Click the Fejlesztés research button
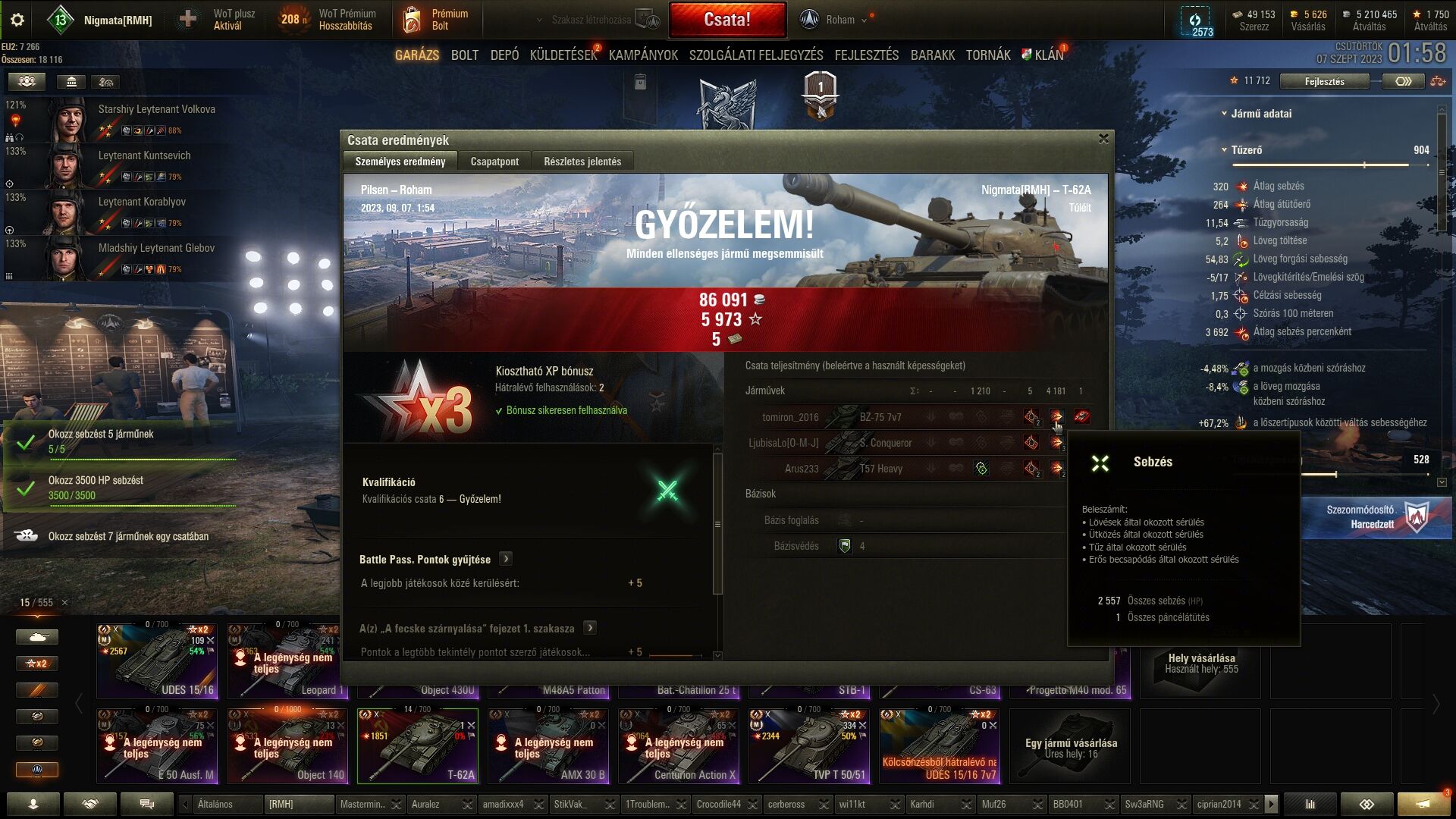 click(x=1324, y=81)
